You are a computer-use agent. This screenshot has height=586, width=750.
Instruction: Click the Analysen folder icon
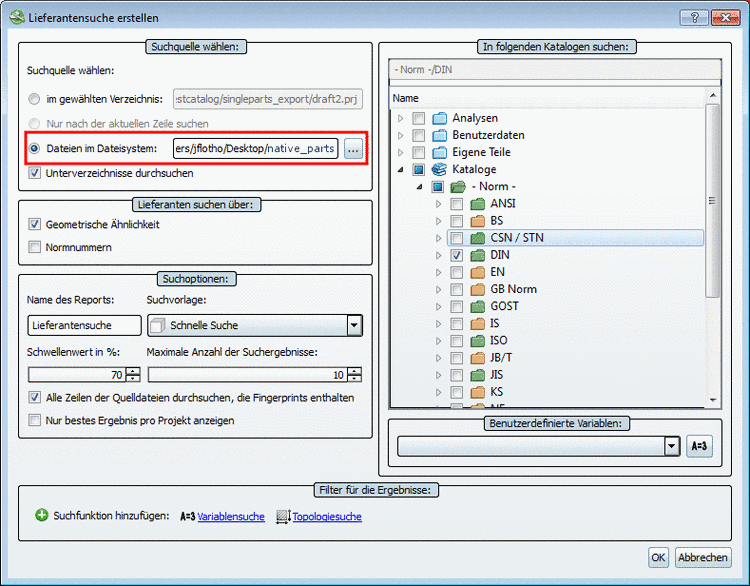439,118
